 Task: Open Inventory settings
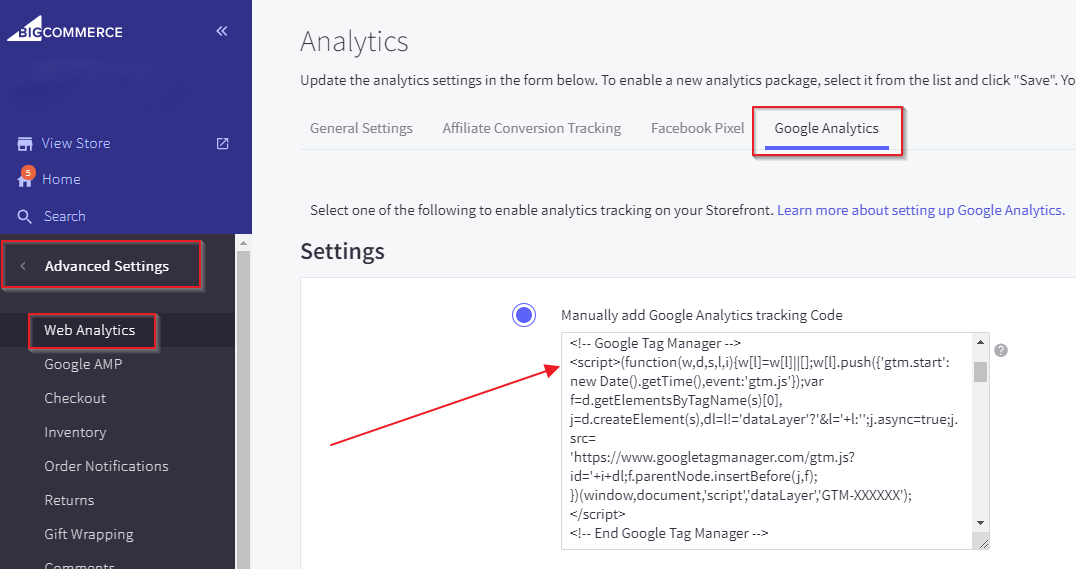[75, 432]
